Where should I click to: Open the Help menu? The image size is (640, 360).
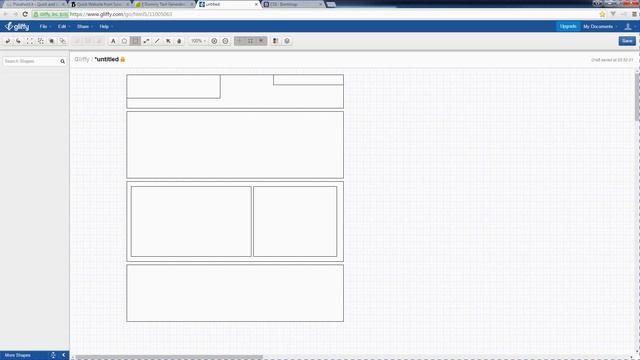click(105, 27)
